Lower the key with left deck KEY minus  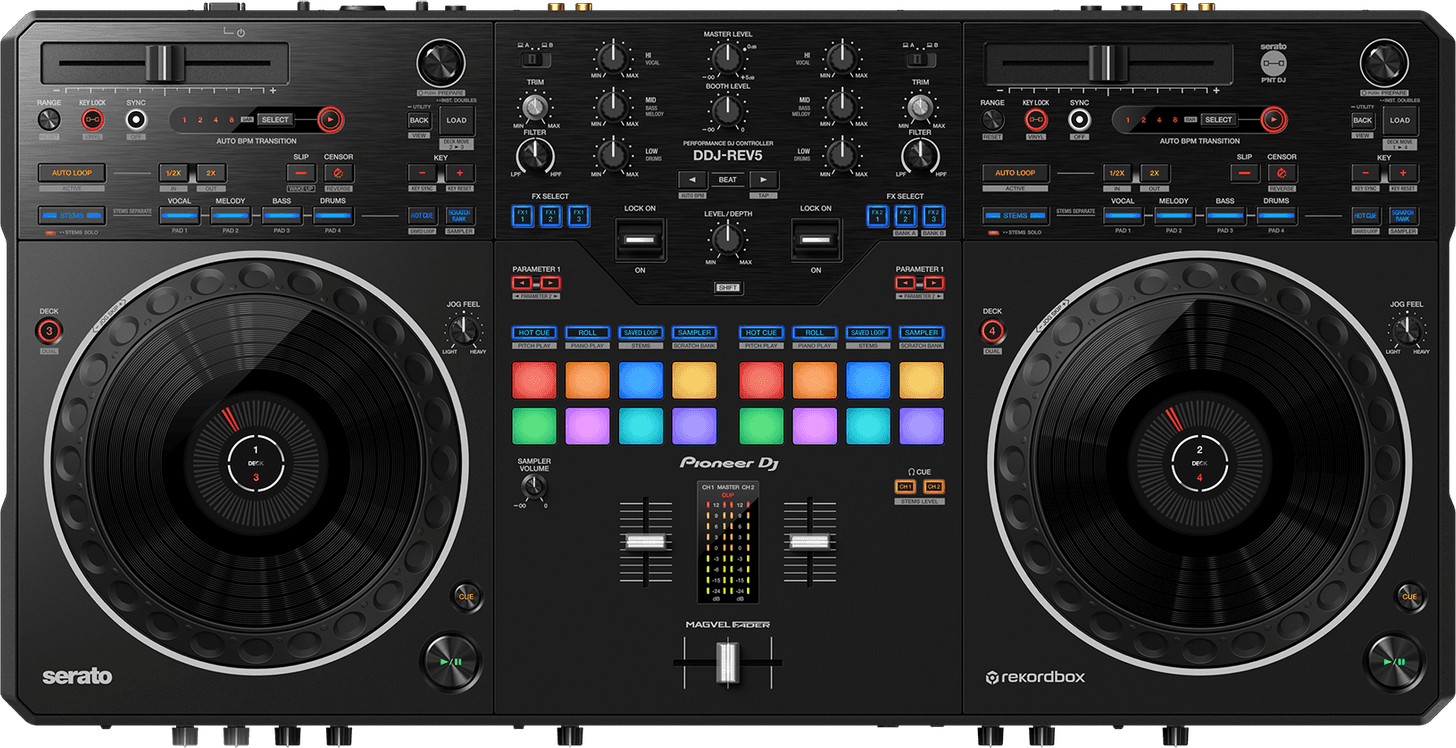422,173
